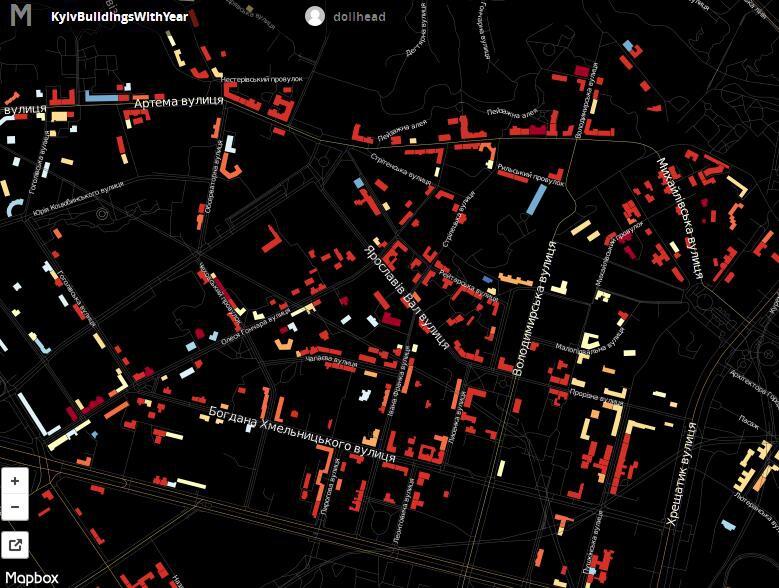Viewport: 779px width, 588px height.
Task: Click the Несторівський провулок label
Action: click(261, 78)
